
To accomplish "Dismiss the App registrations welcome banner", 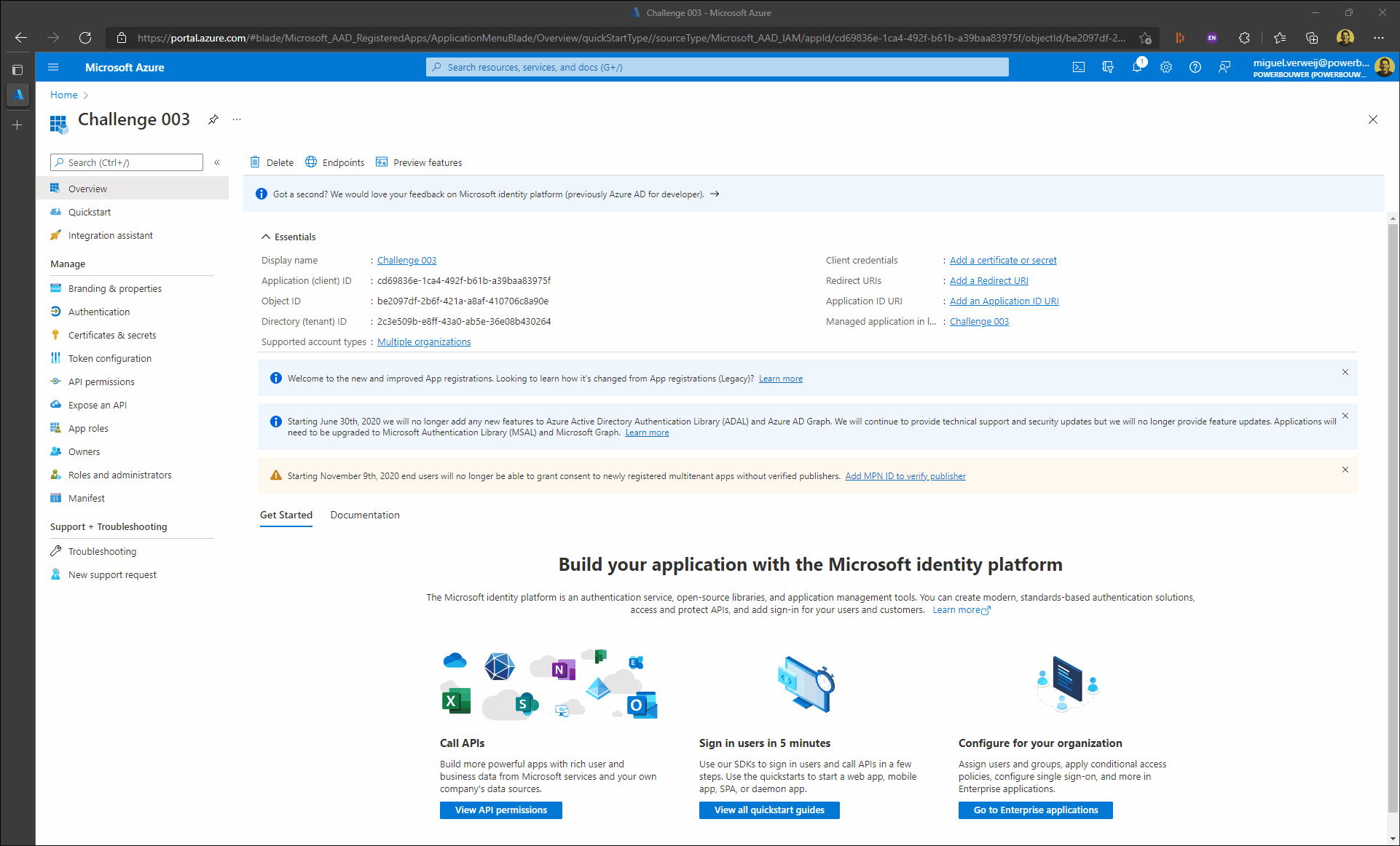I will tap(1345, 372).
